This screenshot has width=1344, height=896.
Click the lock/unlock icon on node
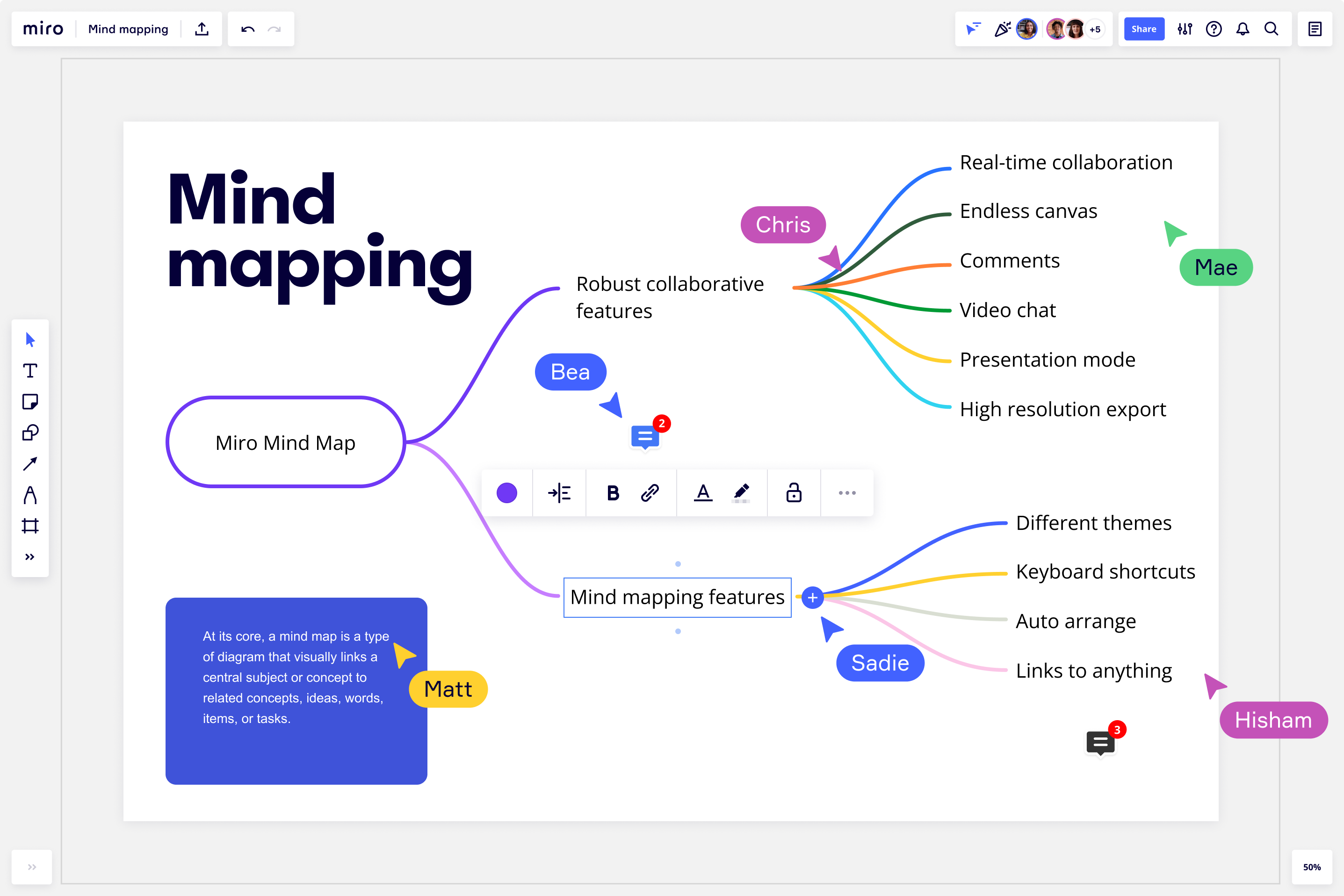[x=793, y=491]
